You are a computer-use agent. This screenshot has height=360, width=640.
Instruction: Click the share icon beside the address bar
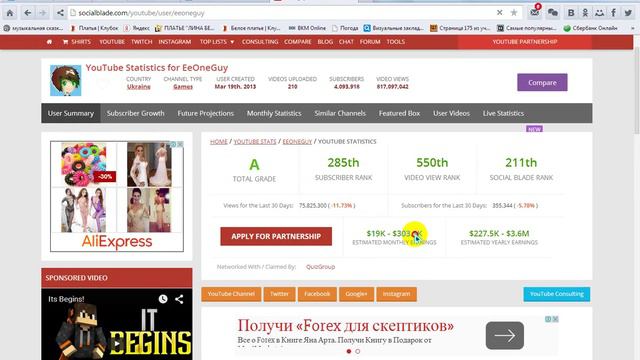click(x=60, y=13)
